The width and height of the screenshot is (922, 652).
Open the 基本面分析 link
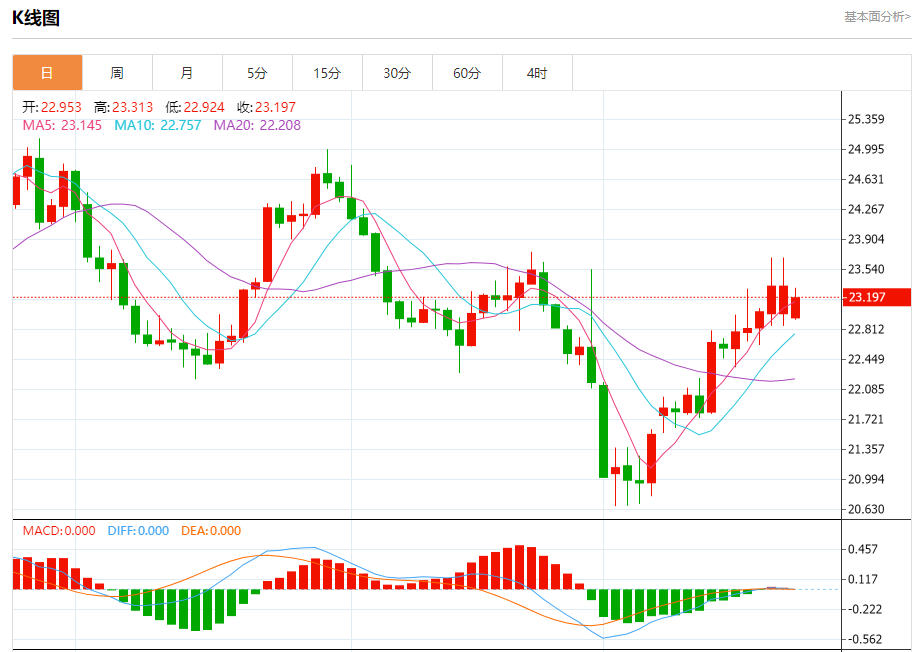point(877,17)
